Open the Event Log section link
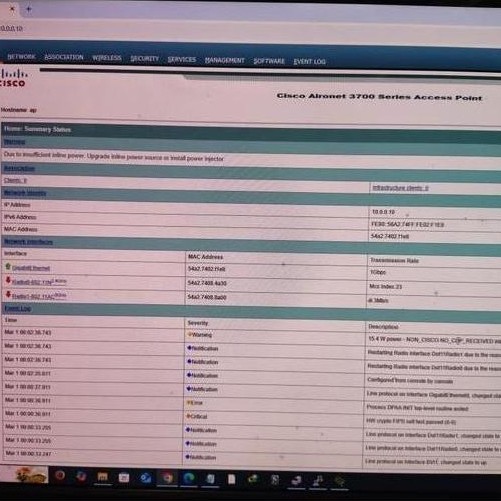This screenshot has height=501, width=501. 17,309
